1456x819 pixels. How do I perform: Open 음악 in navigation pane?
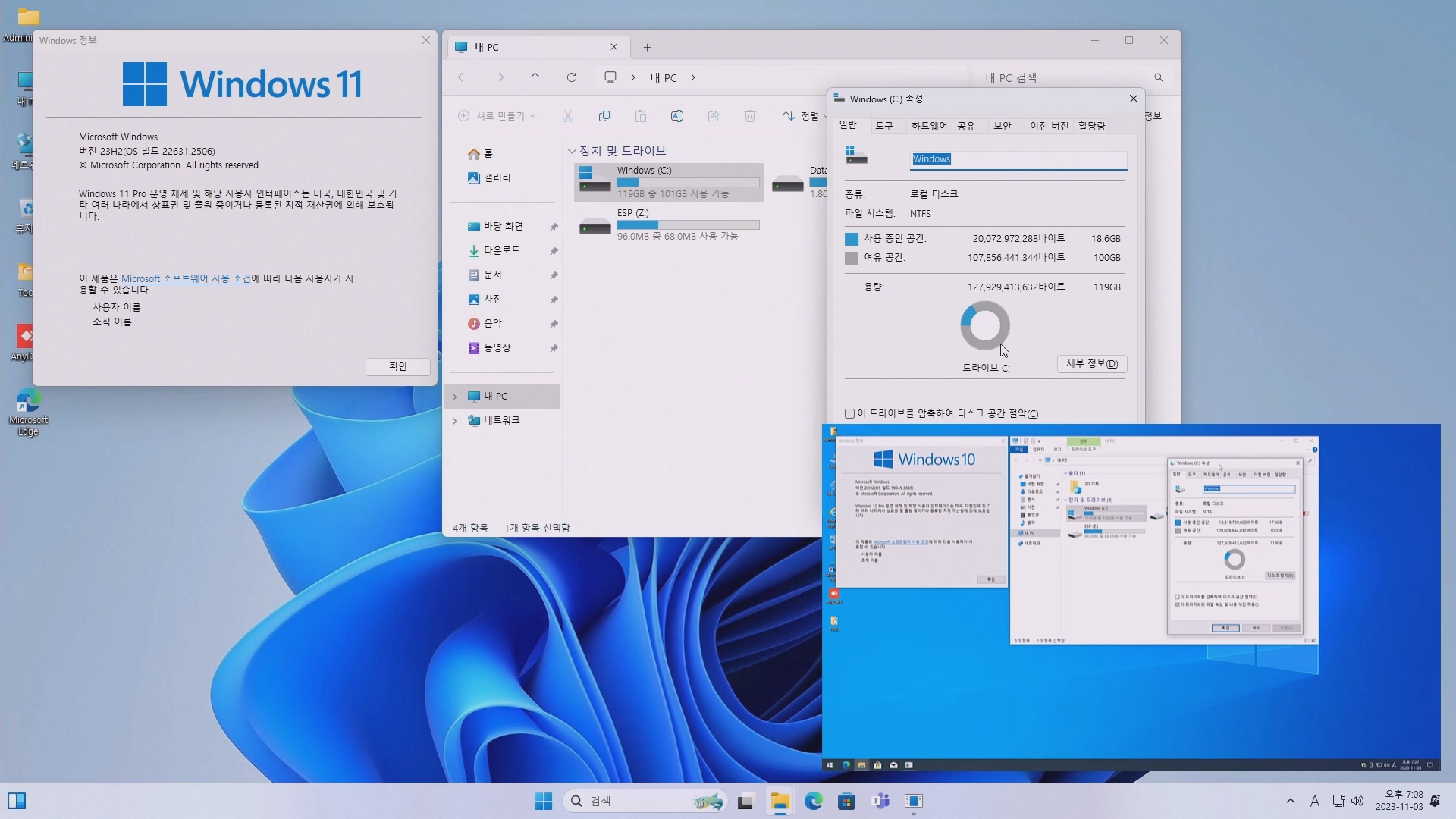tap(485, 324)
